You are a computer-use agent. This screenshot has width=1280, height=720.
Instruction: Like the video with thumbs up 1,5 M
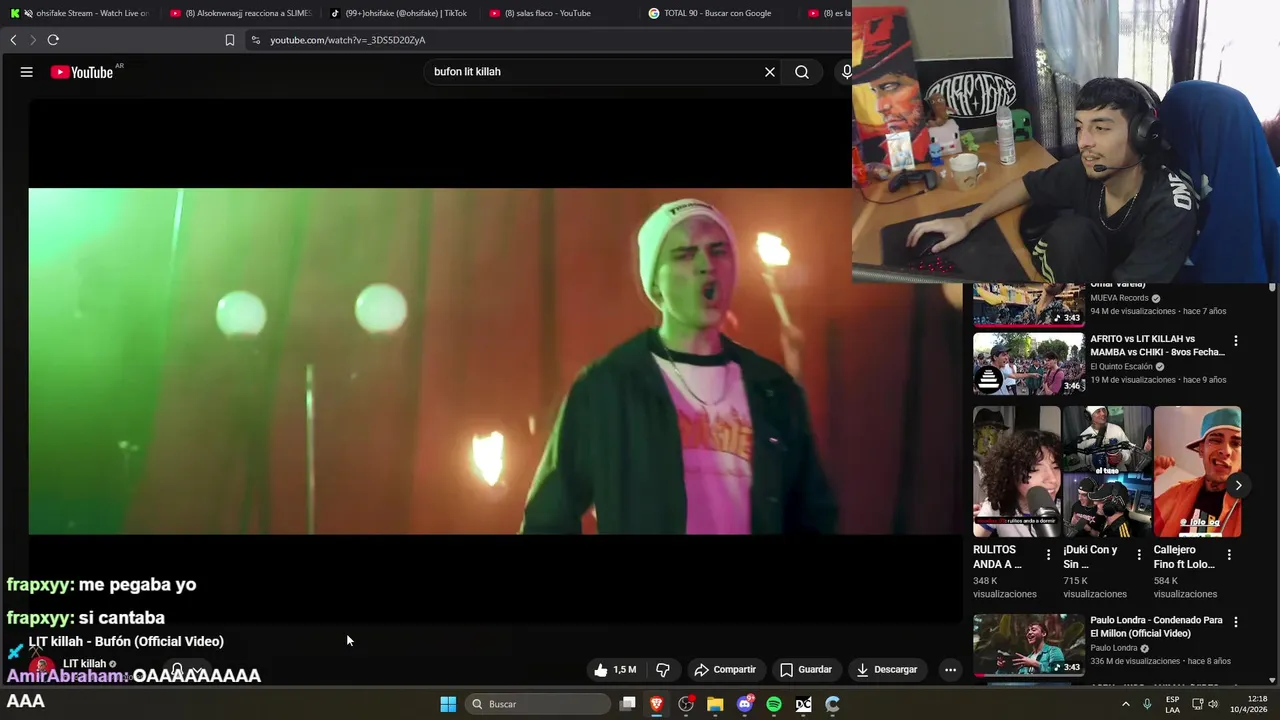(615, 670)
